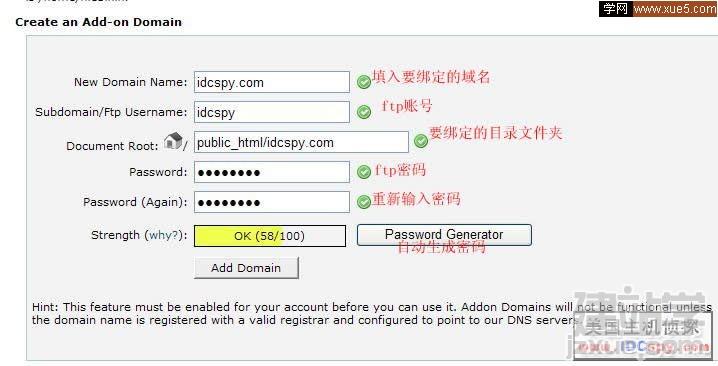The image size is (718, 366).
Task: Click the red "ftp账号" annotation text
Action: [407, 106]
